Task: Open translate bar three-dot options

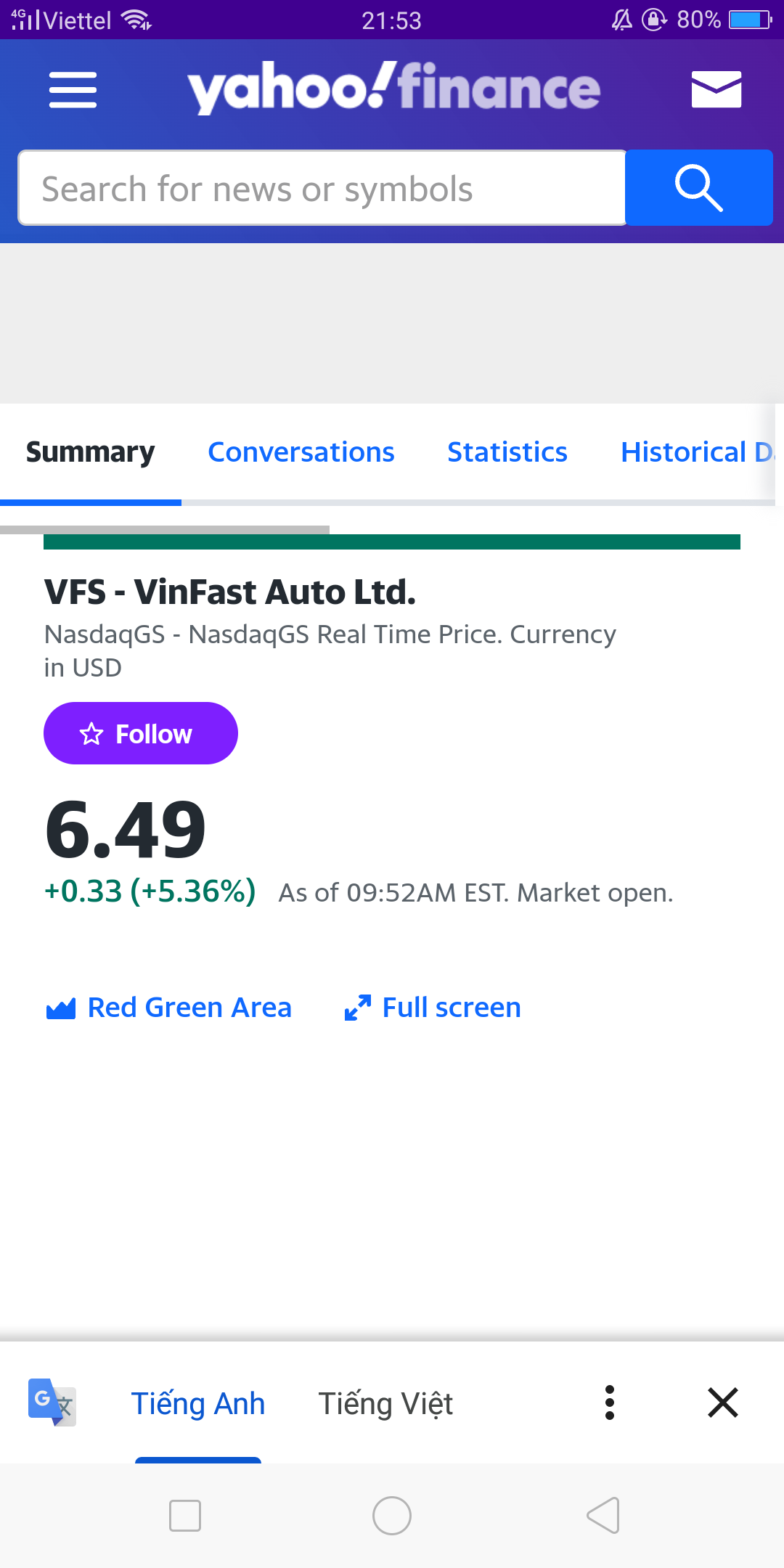Action: click(610, 1402)
